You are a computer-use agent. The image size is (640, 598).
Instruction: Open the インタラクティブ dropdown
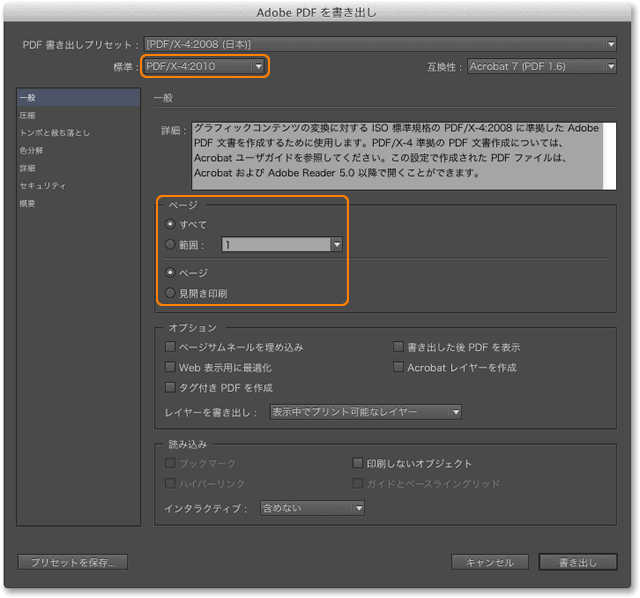pyautogui.click(x=312, y=508)
